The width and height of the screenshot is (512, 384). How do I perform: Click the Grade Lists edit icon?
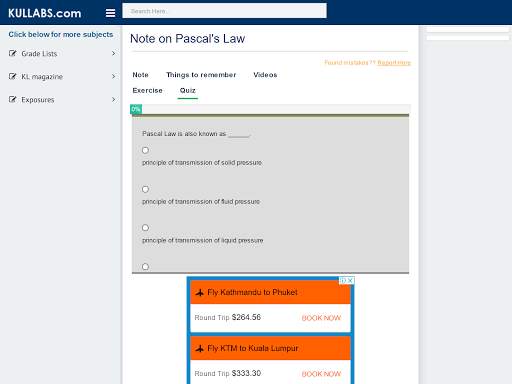pyautogui.click(x=13, y=53)
